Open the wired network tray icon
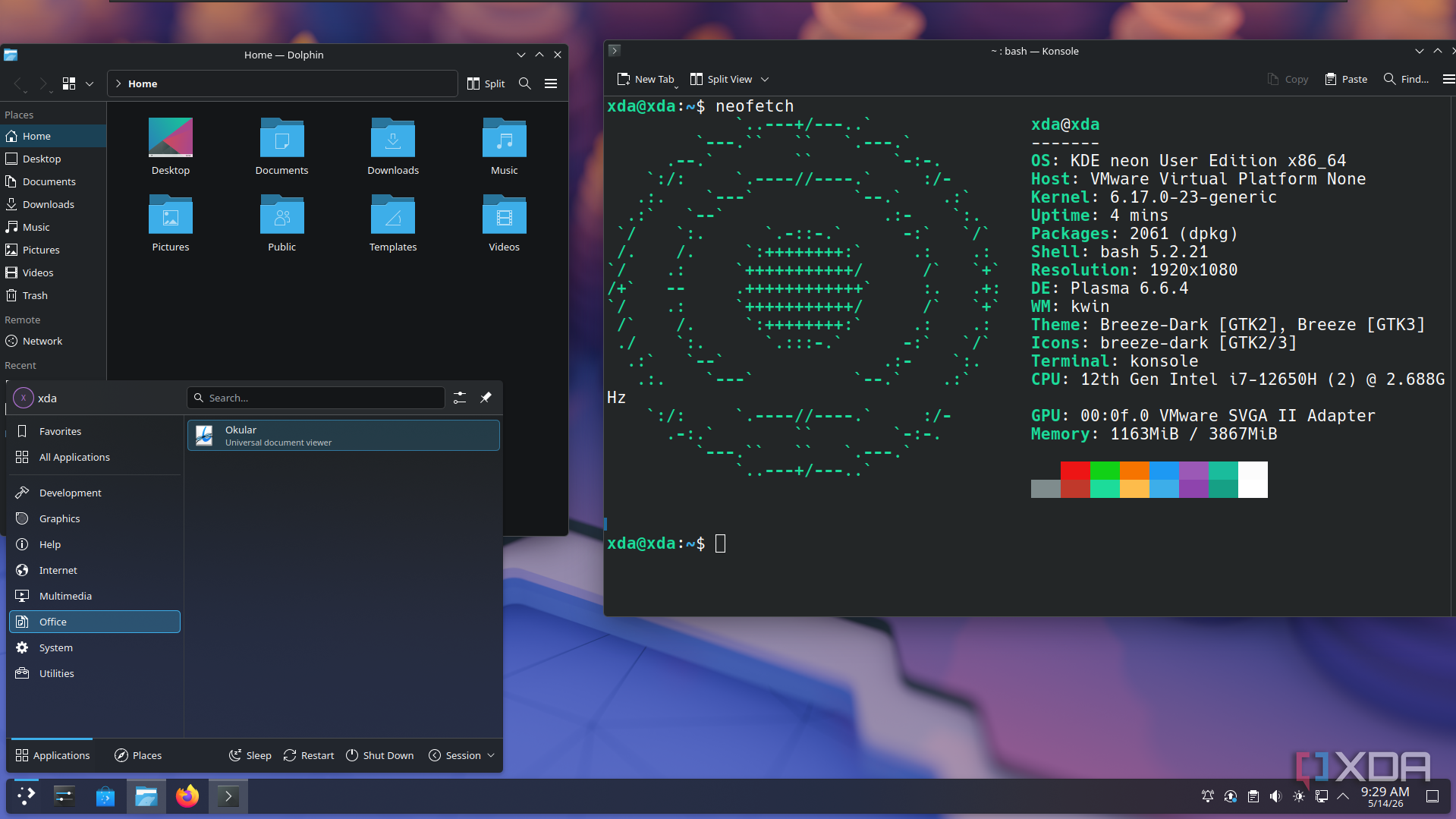 tap(1322, 796)
